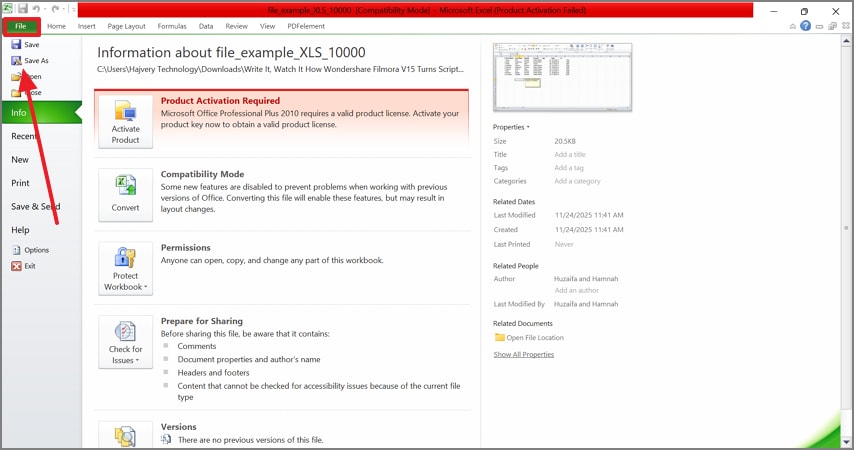
Task: Expand the Protect Workbook dropdown
Action: coord(125,269)
